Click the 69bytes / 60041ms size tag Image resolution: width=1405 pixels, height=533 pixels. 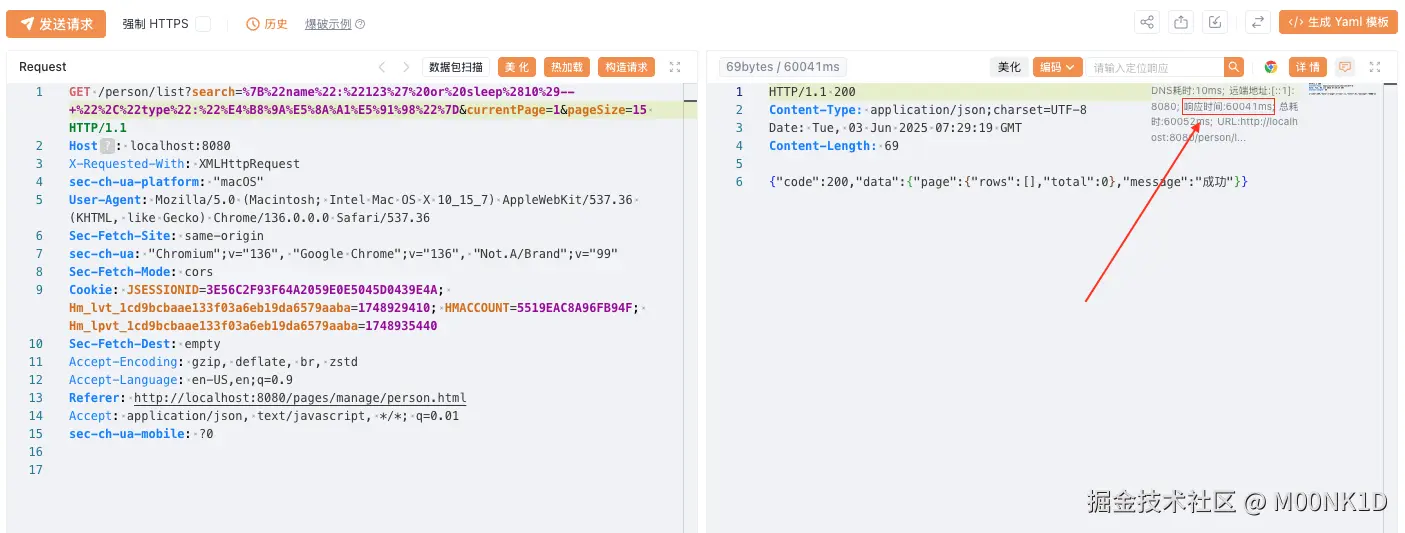coord(783,67)
